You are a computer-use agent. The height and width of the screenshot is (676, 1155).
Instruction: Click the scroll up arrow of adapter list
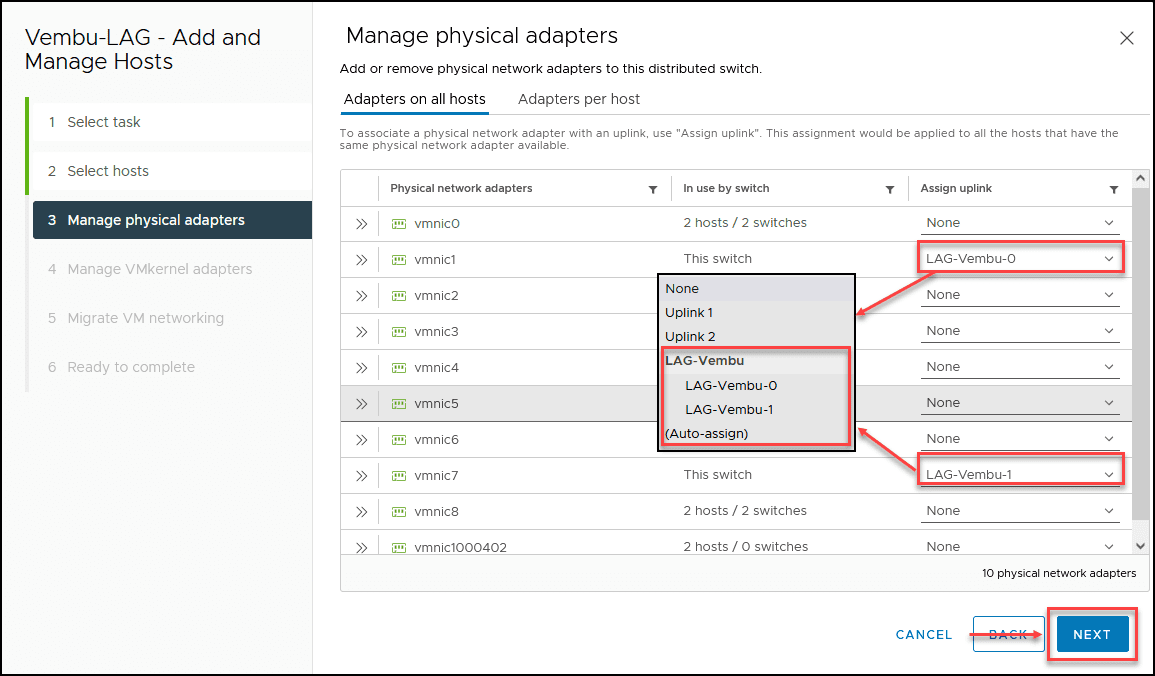[x=1141, y=179]
